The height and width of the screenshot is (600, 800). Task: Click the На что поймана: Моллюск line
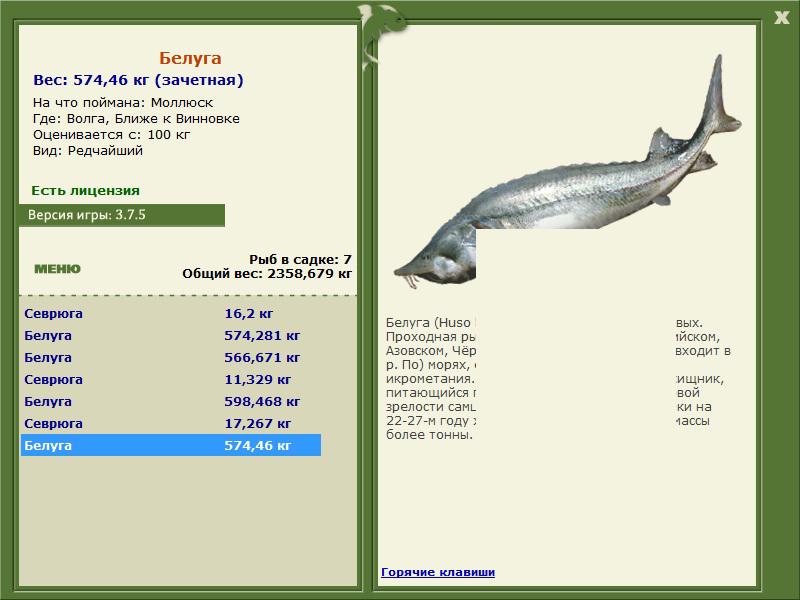click(x=123, y=103)
